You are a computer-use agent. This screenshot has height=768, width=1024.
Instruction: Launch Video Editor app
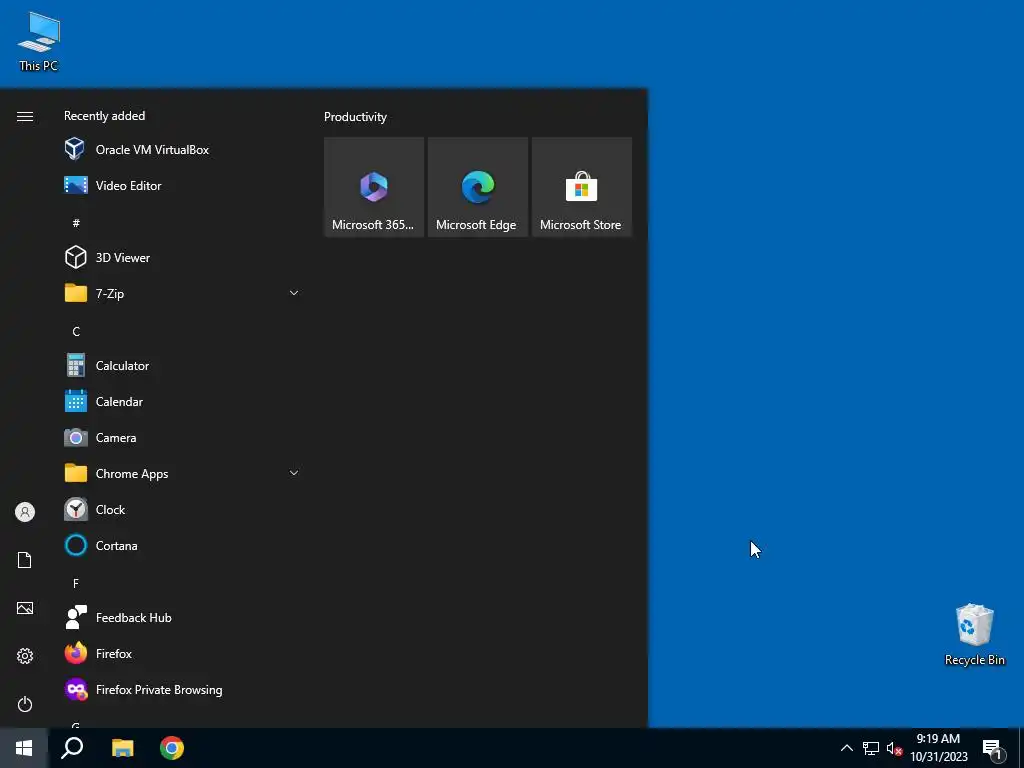[182, 185]
